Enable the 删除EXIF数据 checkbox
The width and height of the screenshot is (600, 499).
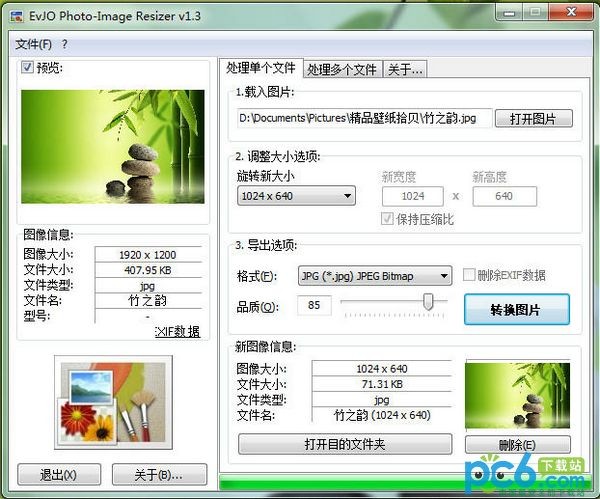pyautogui.click(x=469, y=275)
